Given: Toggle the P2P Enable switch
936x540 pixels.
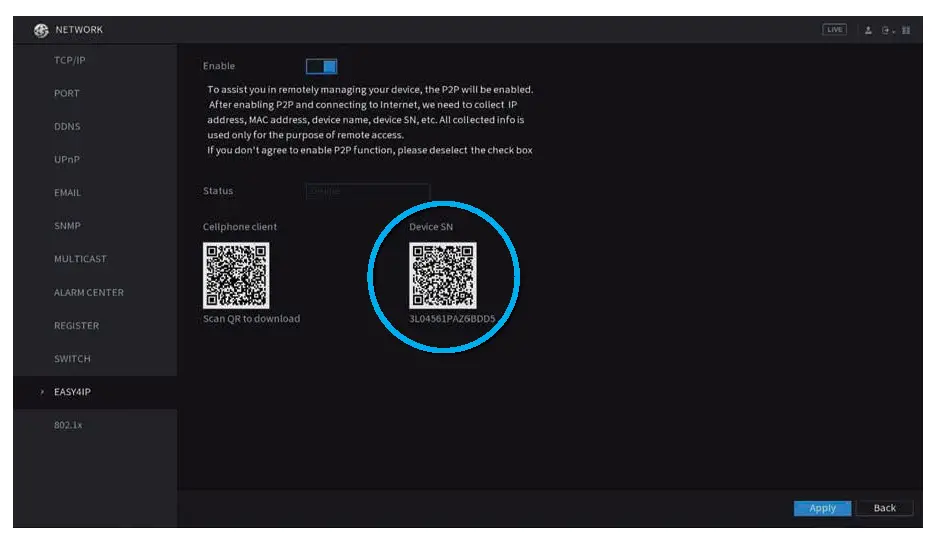Looking at the screenshot, I should (x=322, y=66).
